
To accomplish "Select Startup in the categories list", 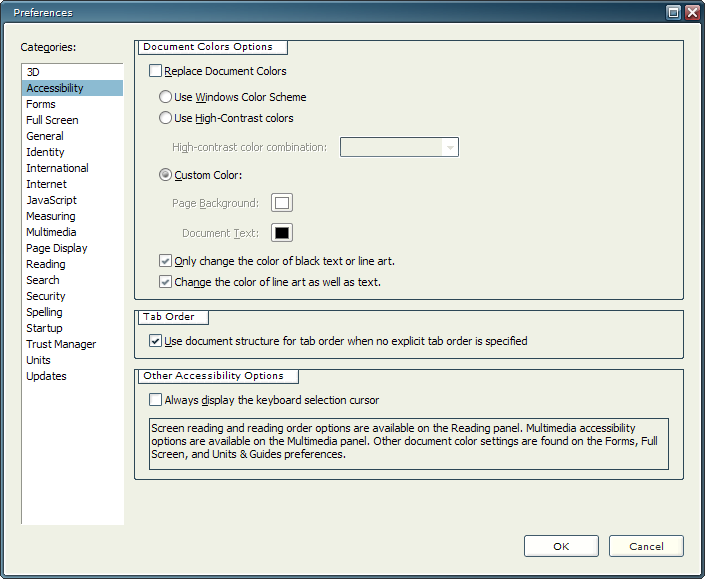I will click(x=72, y=328).
